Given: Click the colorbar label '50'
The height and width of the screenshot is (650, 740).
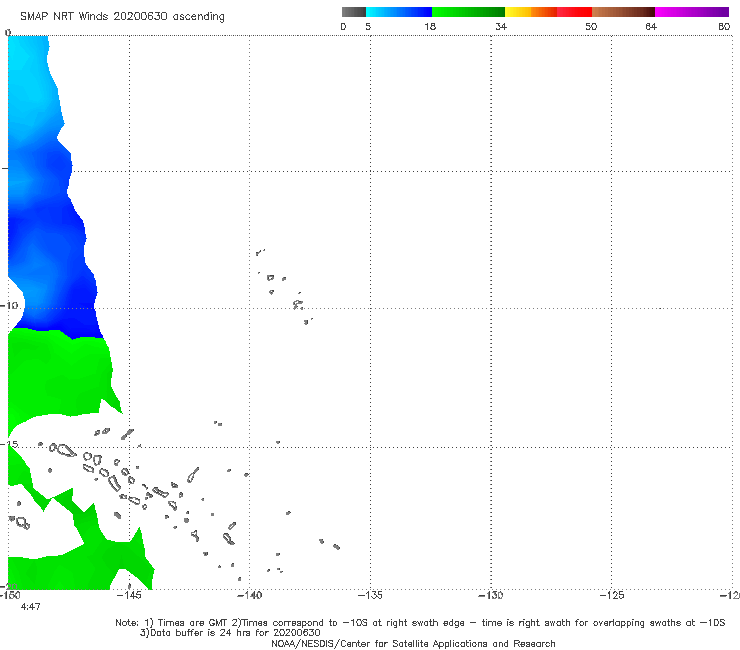Looking at the screenshot, I should pyautogui.click(x=591, y=26).
